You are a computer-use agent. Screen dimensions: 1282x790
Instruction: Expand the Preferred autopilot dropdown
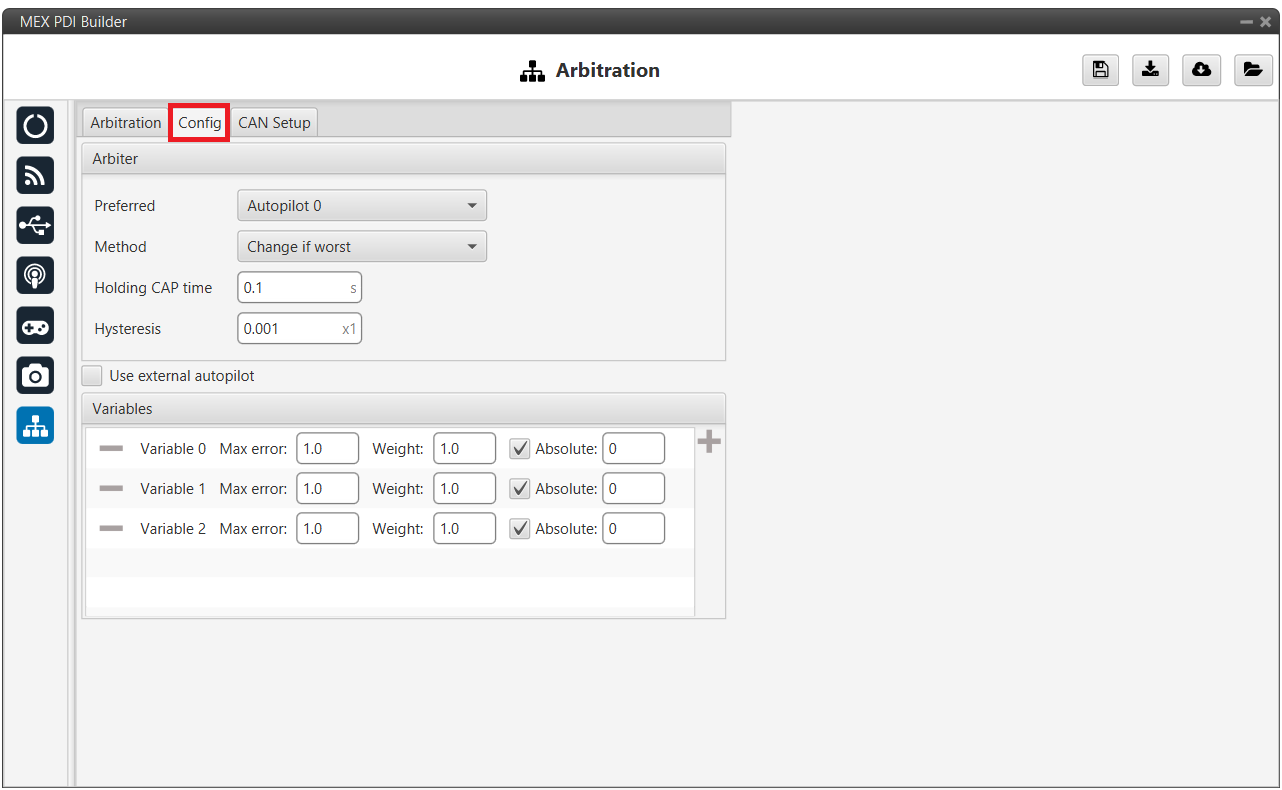tap(362, 206)
